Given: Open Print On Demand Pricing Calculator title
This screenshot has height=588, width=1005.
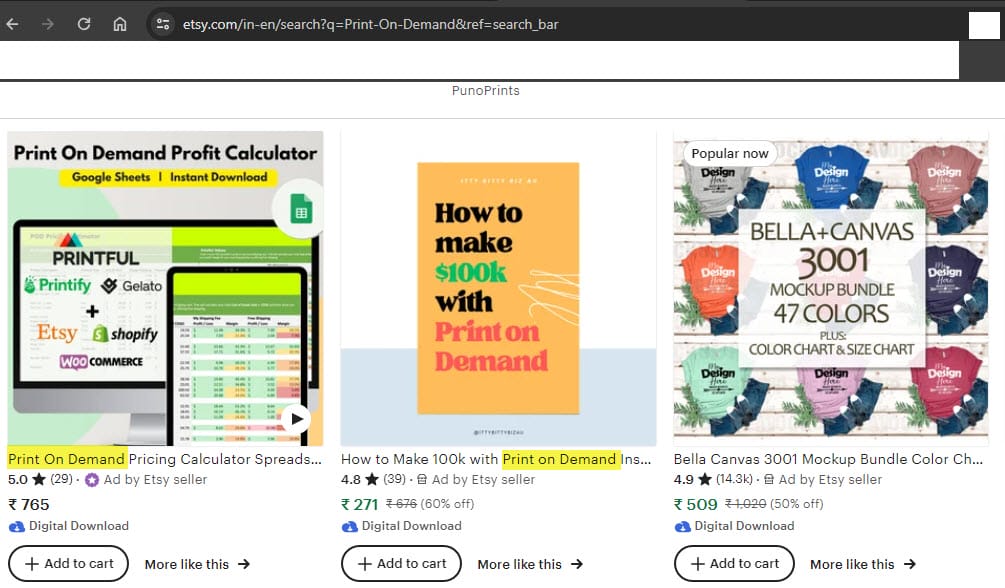Looking at the screenshot, I should coord(165,459).
